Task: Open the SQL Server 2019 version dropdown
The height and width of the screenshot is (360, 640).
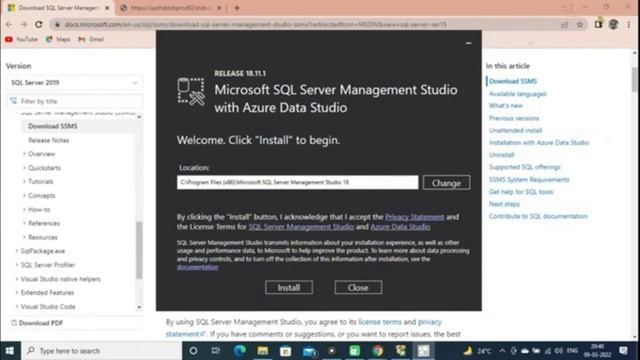Action: pyautogui.click(x=75, y=82)
